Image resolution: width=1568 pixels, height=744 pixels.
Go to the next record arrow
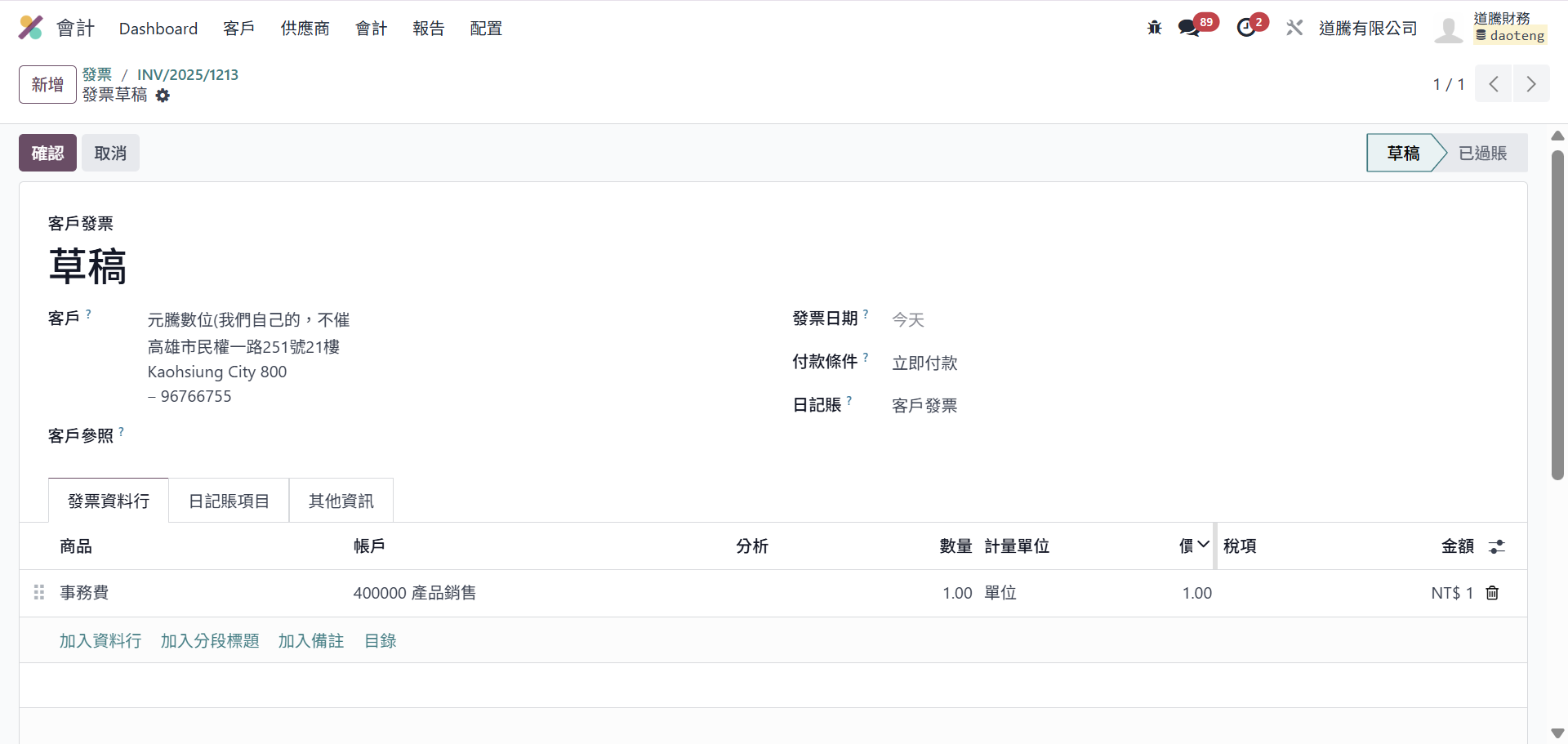tap(1531, 84)
